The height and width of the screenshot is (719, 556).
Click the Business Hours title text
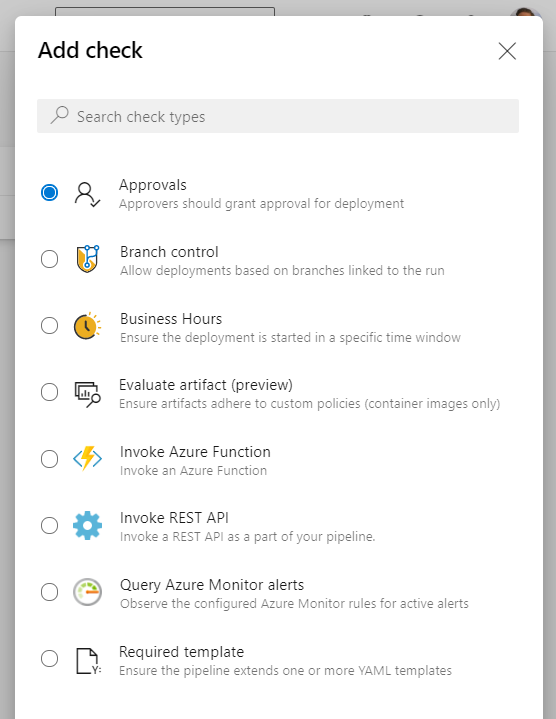[x=171, y=319]
